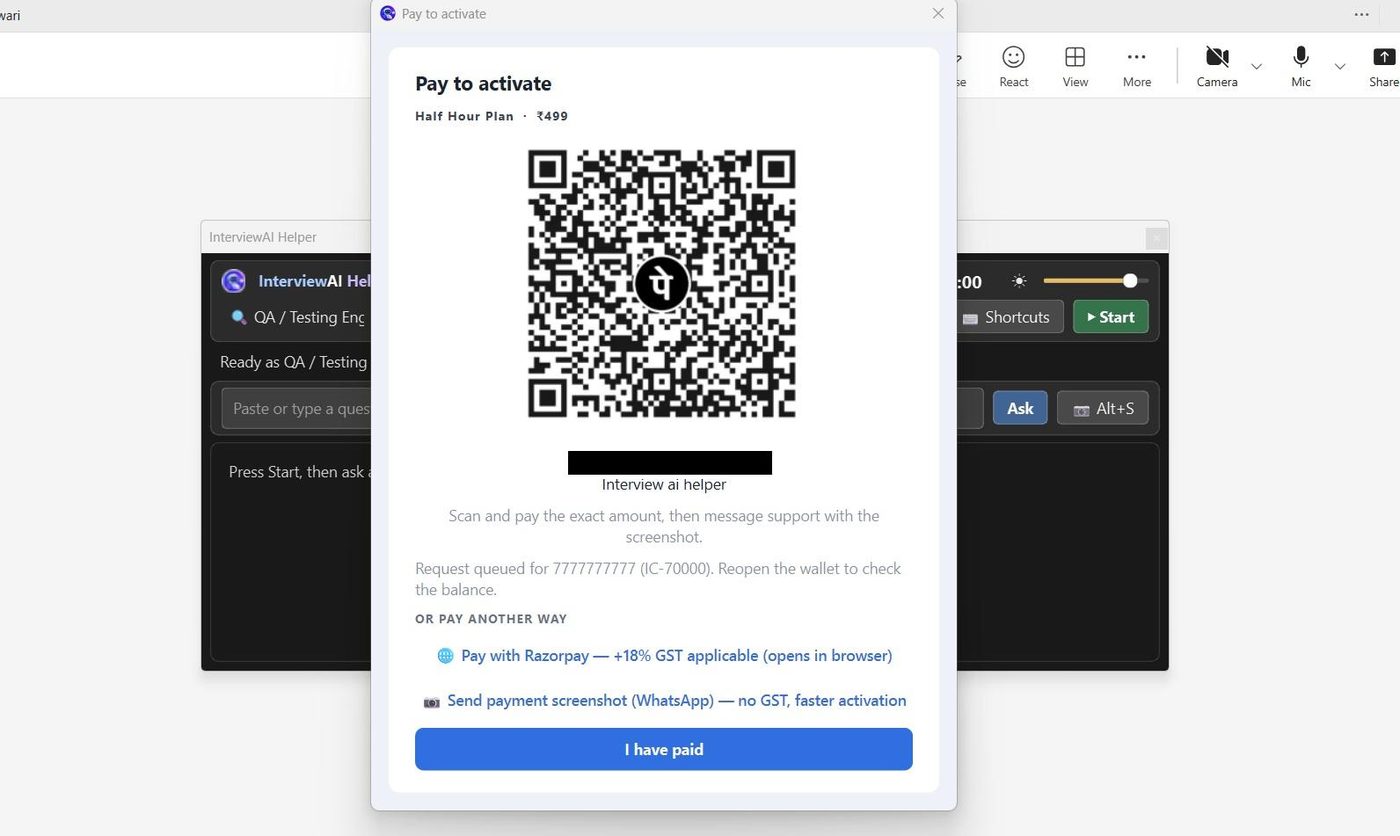Expand the Camera options dropdown arrow
The width and height of the screenshot is (1400, 836).
click(1257, 67)
